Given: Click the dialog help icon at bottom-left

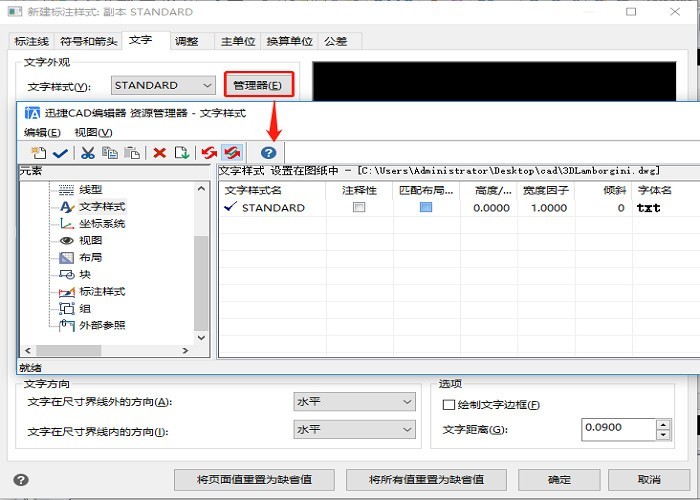Looking at the screenshot, I should 21,480.
